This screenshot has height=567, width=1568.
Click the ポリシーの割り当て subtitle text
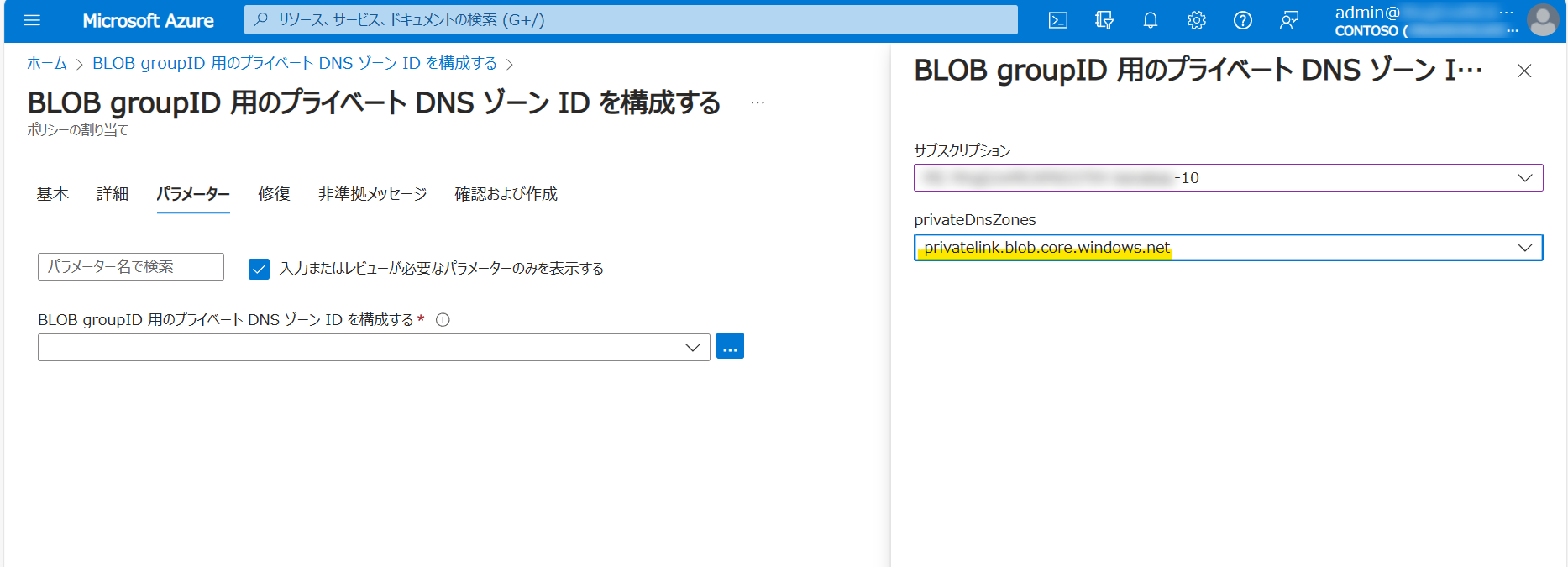coord(77,130)
